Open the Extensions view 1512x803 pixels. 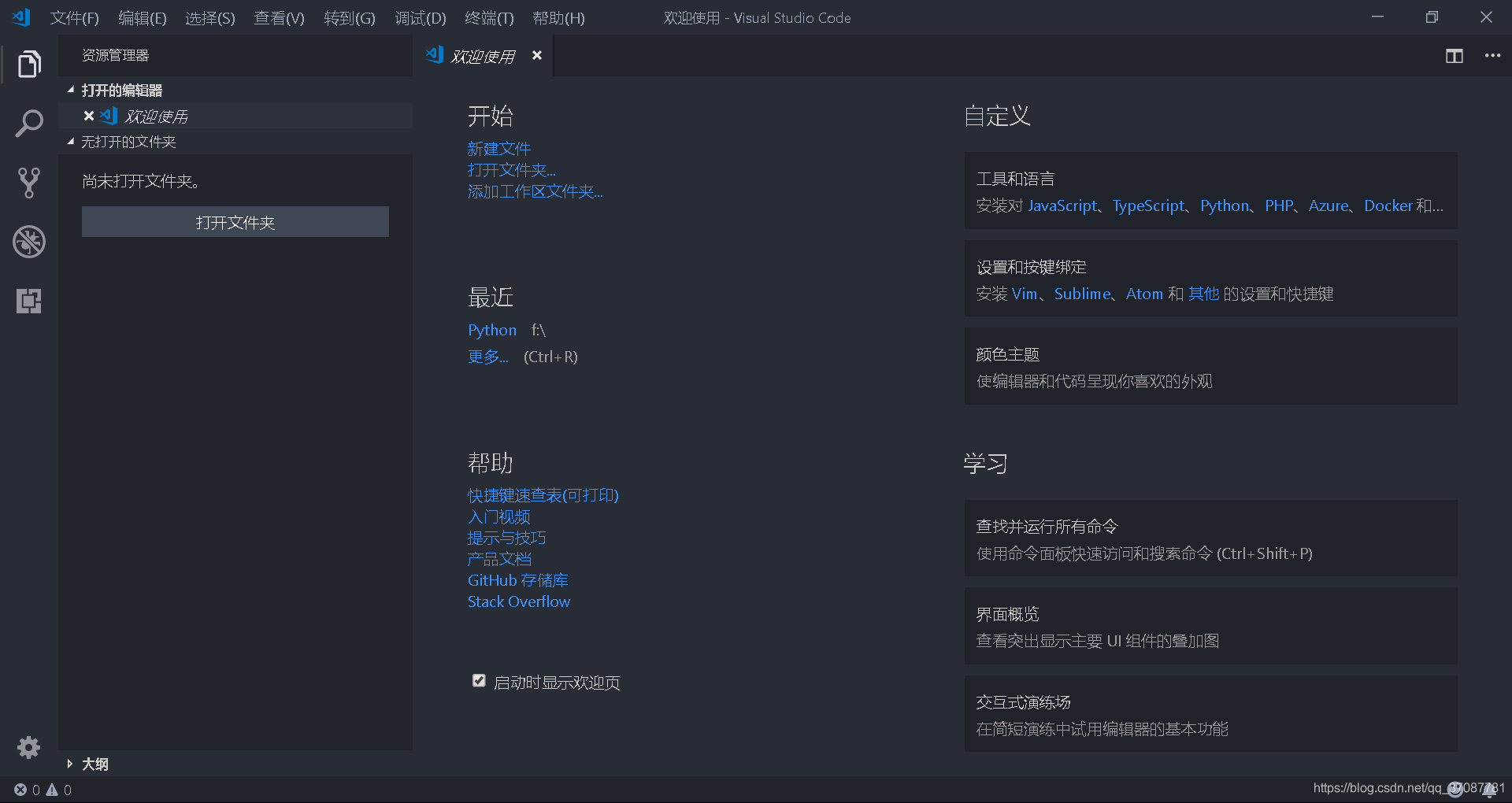click(x=29, y=301)
